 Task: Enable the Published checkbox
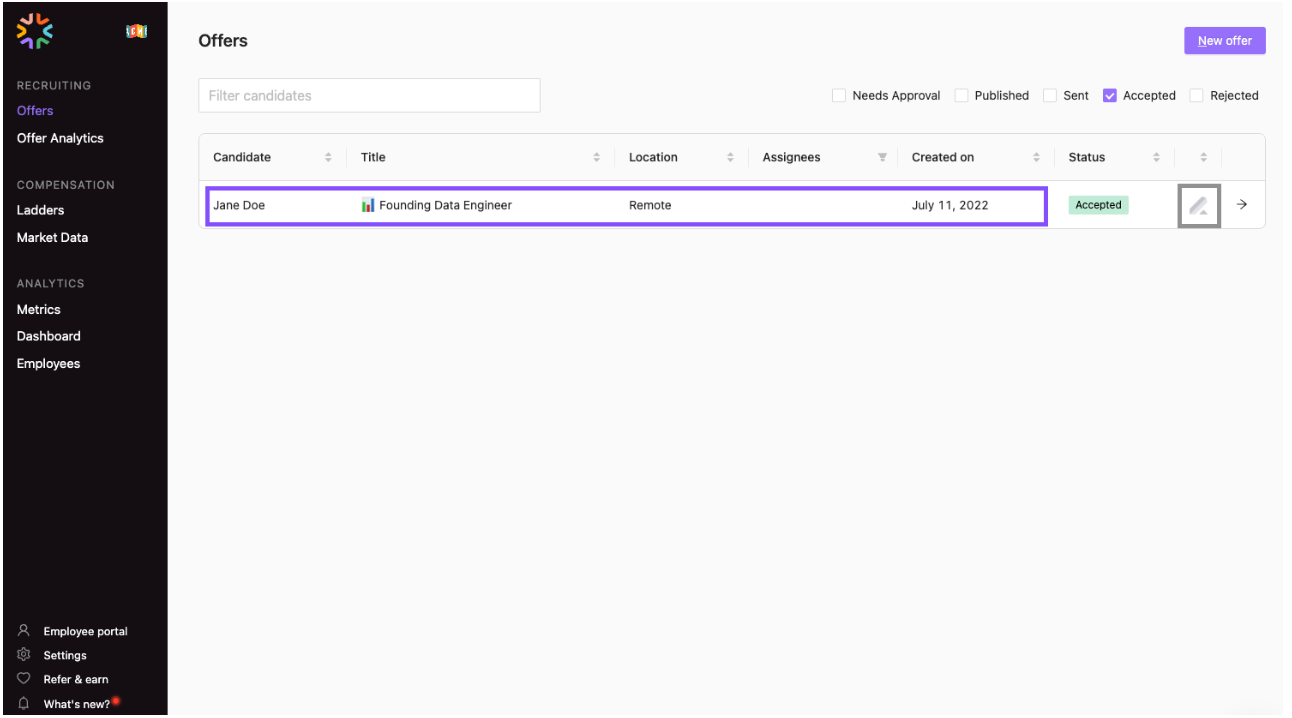pos(961,96)
